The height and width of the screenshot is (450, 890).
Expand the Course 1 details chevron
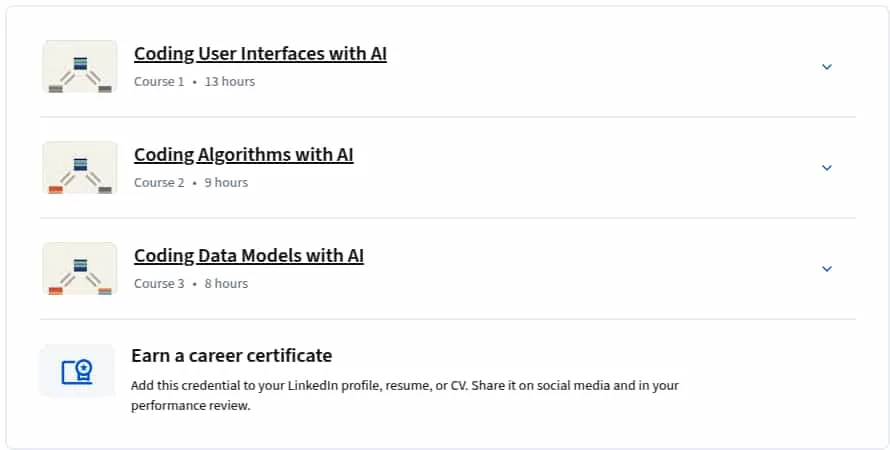tap(826, 67)
